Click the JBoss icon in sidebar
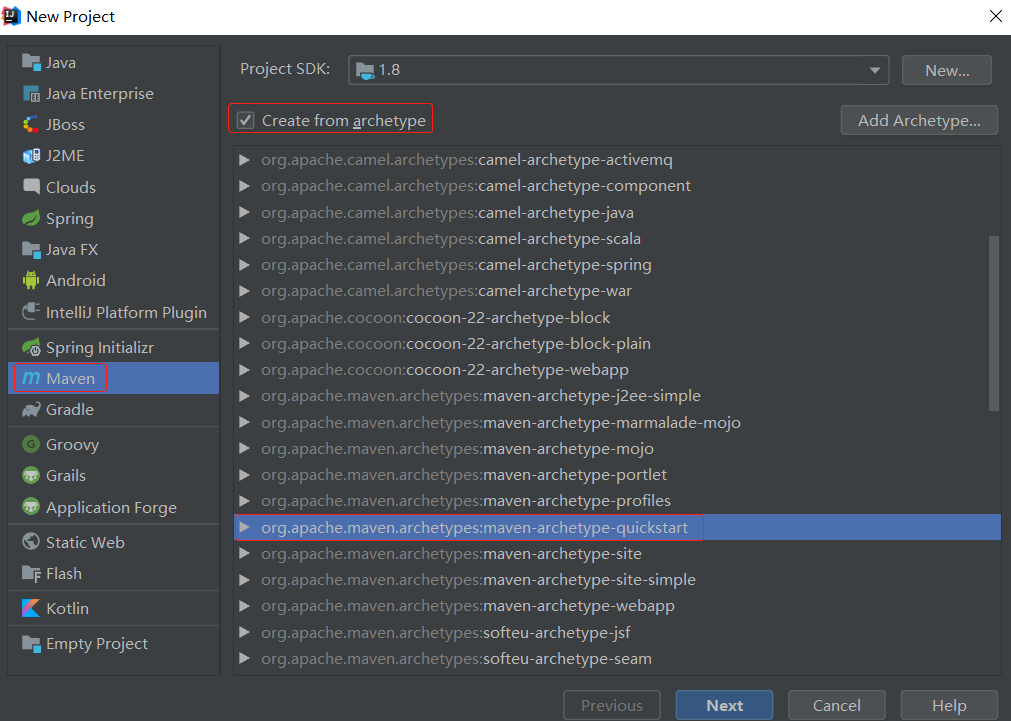1011x721 pixels. pos(30,125)
